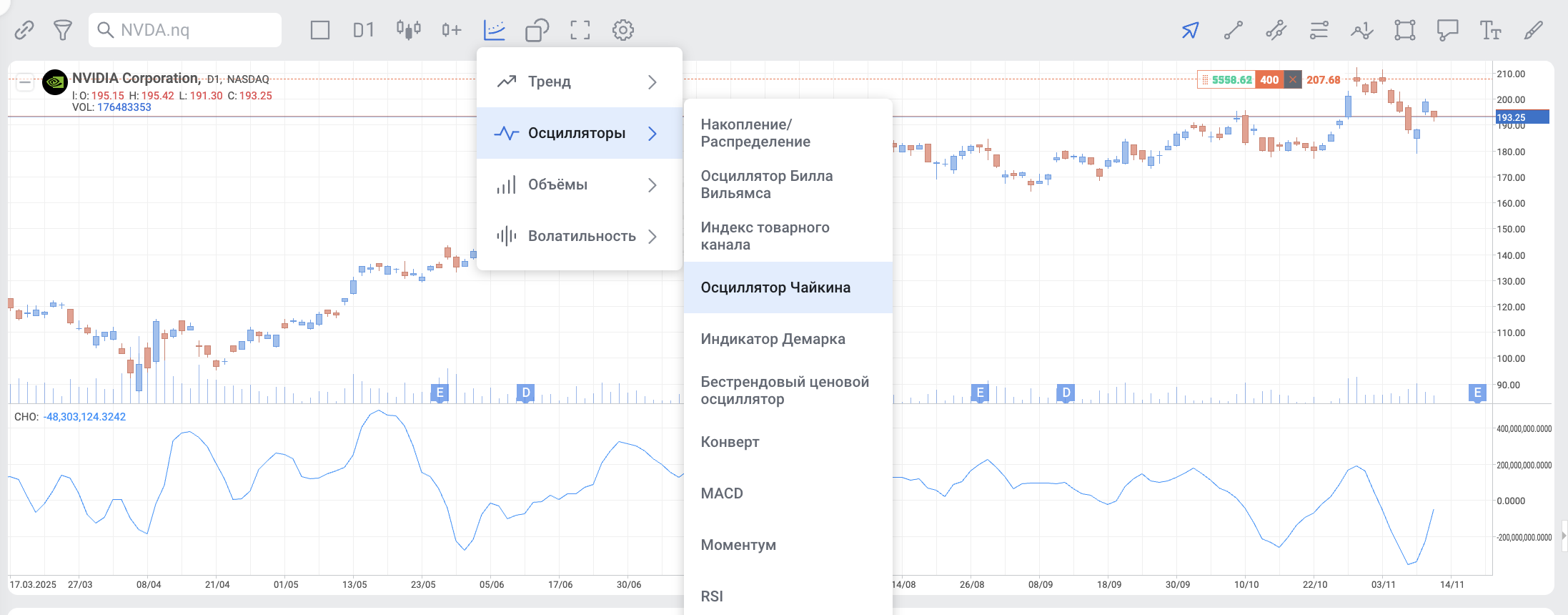Add MACD indicator

[x=788, y=493]
